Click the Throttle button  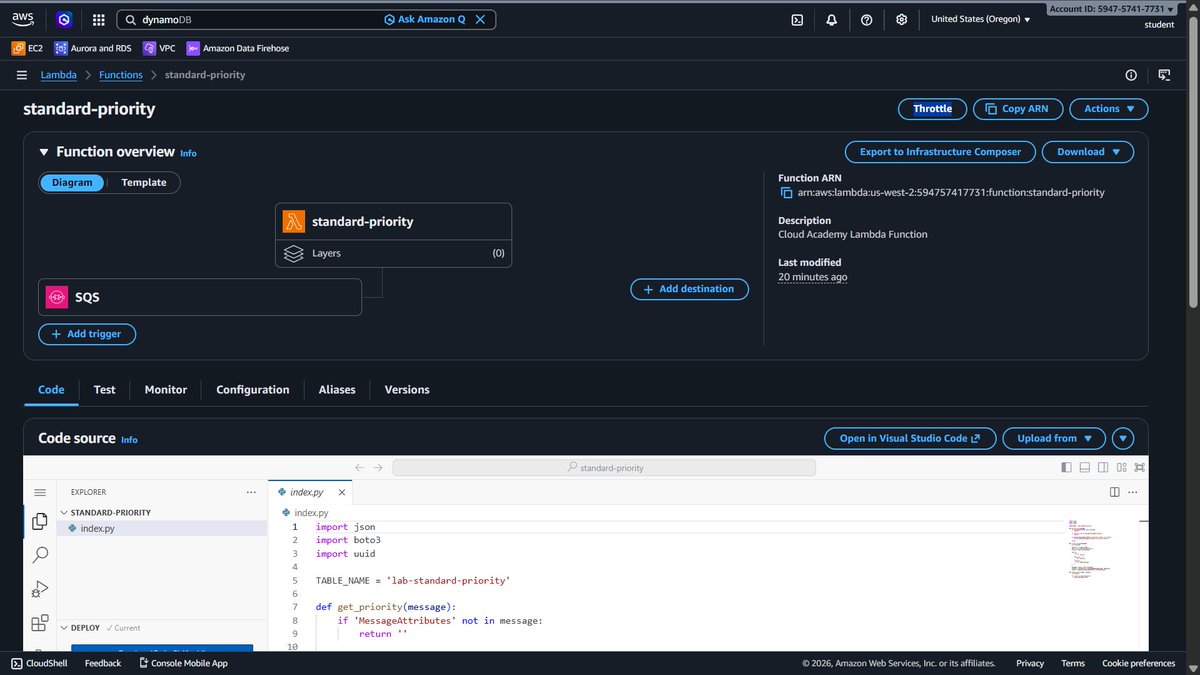pyautogui.click(x=932, y=109)
